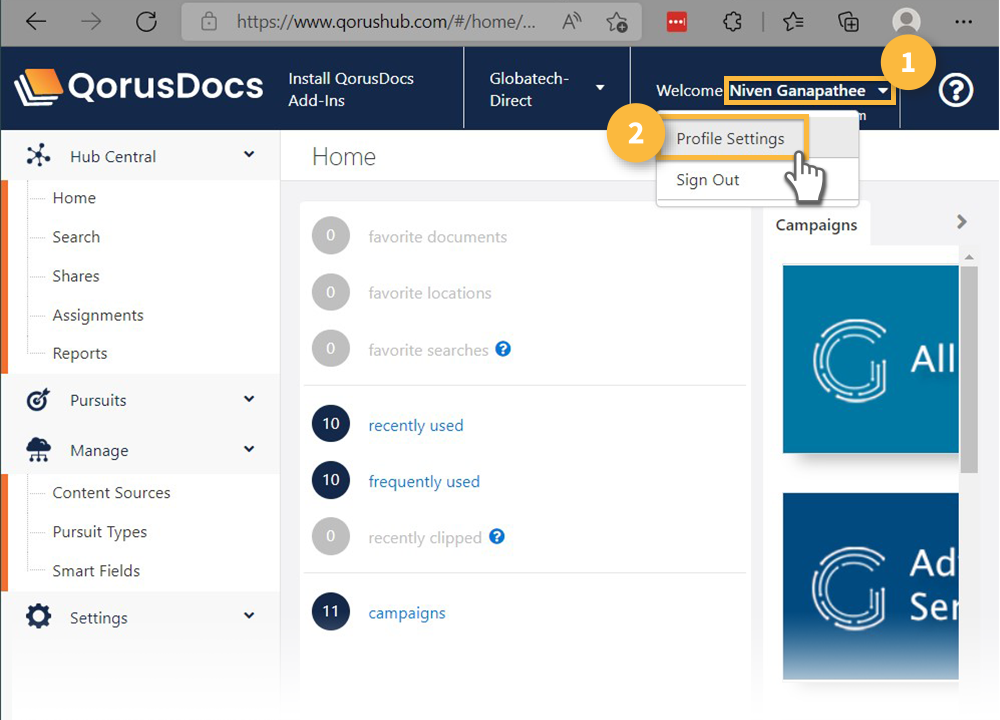
Task: Click the browser address bar
Action: (x=380, y=21)
